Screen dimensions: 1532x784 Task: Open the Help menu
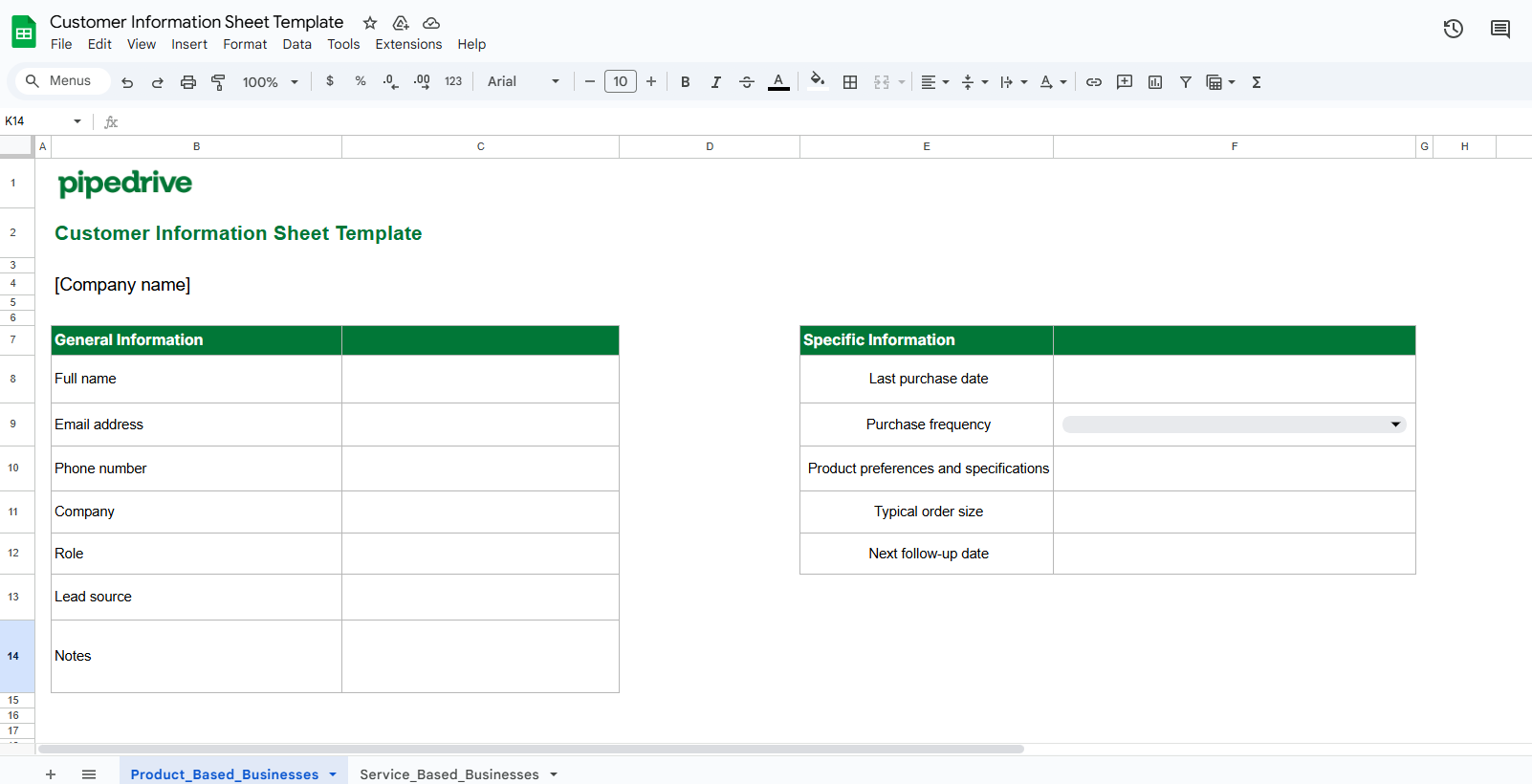(x=471, y=44)
